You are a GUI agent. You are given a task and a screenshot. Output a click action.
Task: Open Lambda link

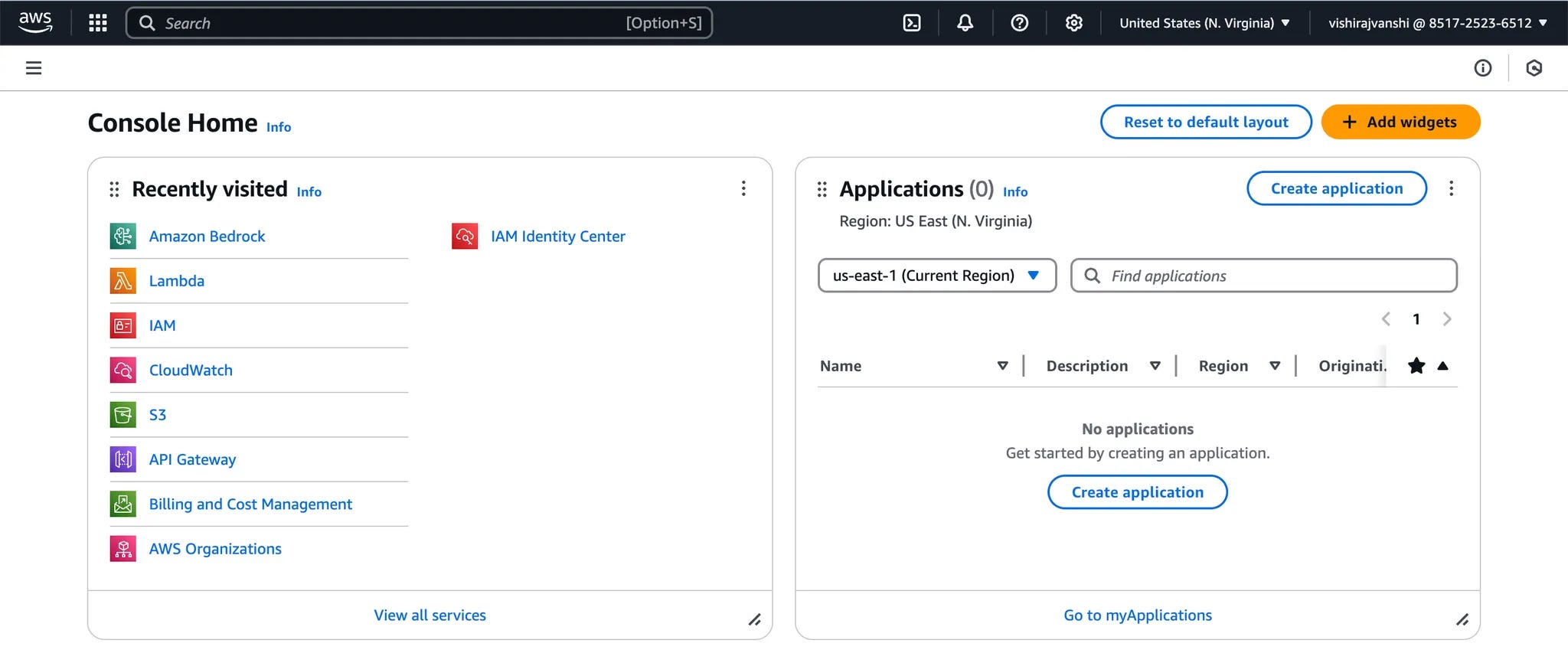point(177,281)
